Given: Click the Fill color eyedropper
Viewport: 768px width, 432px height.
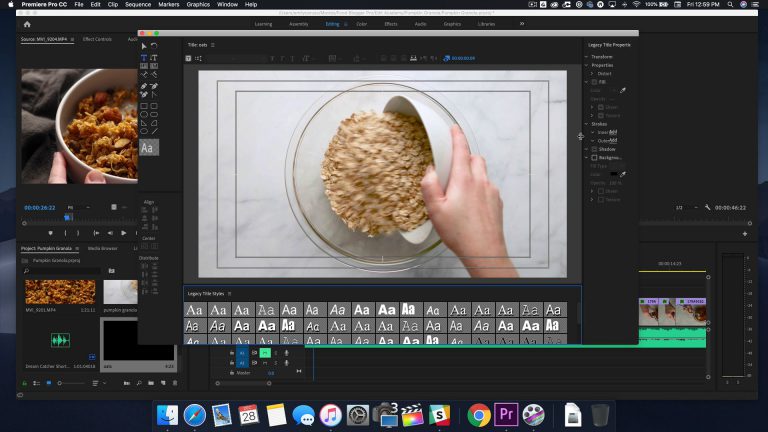Looking at the screenshot, I should click(x=623, y=90).
